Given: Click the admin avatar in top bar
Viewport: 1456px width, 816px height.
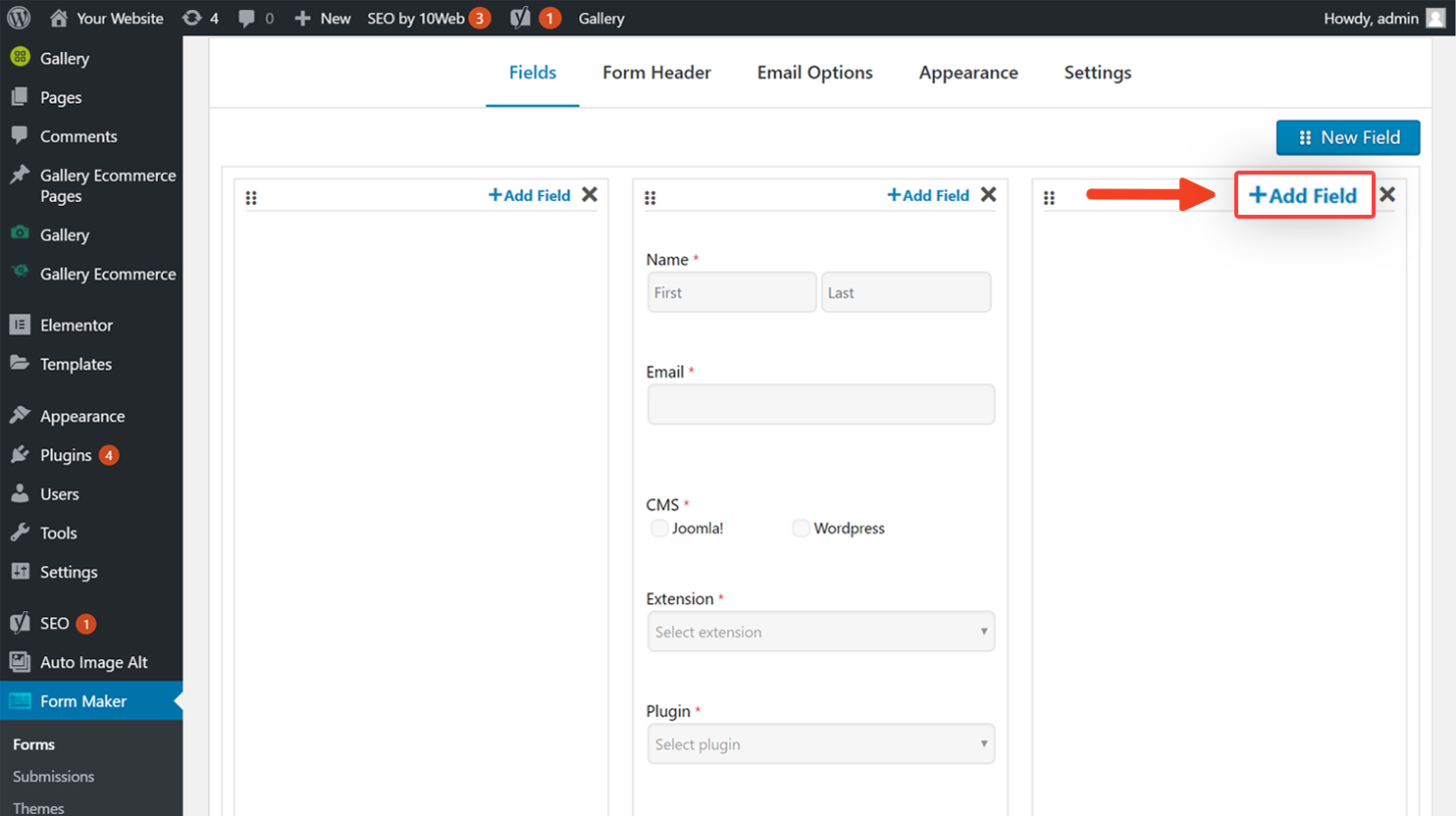Looking at the screenshot, I should point(1435,18).
